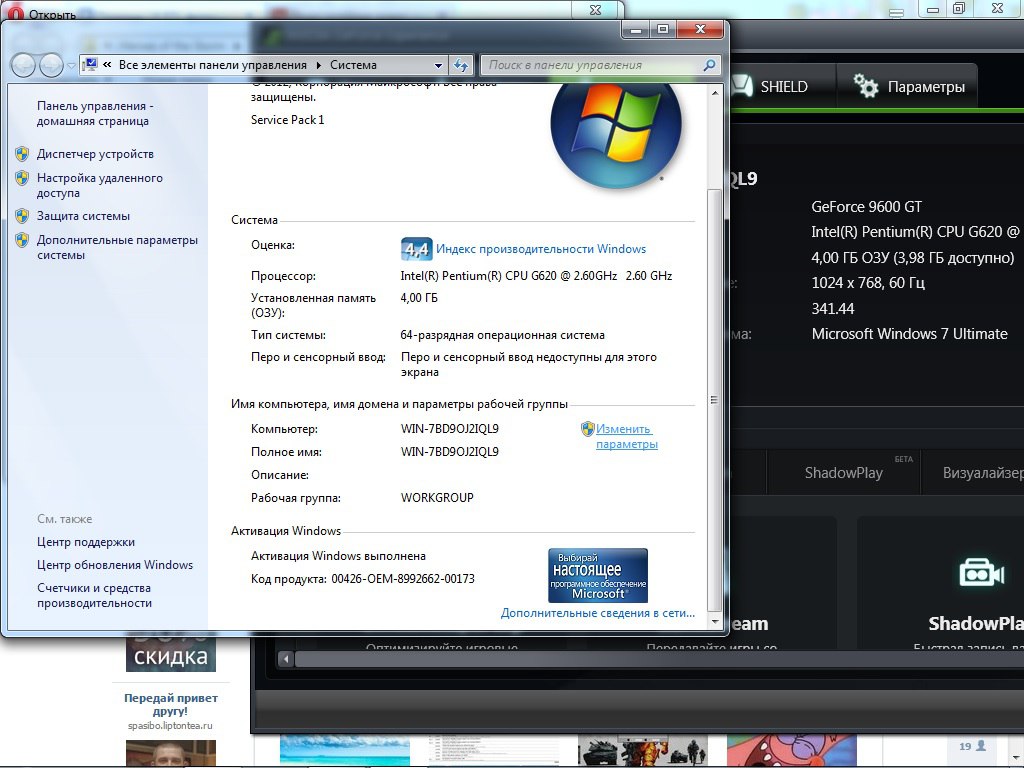This screenshot has height=768, width=1024.
Task: Open Индекс производительности Windows link
Action: [x=541, y=249]
